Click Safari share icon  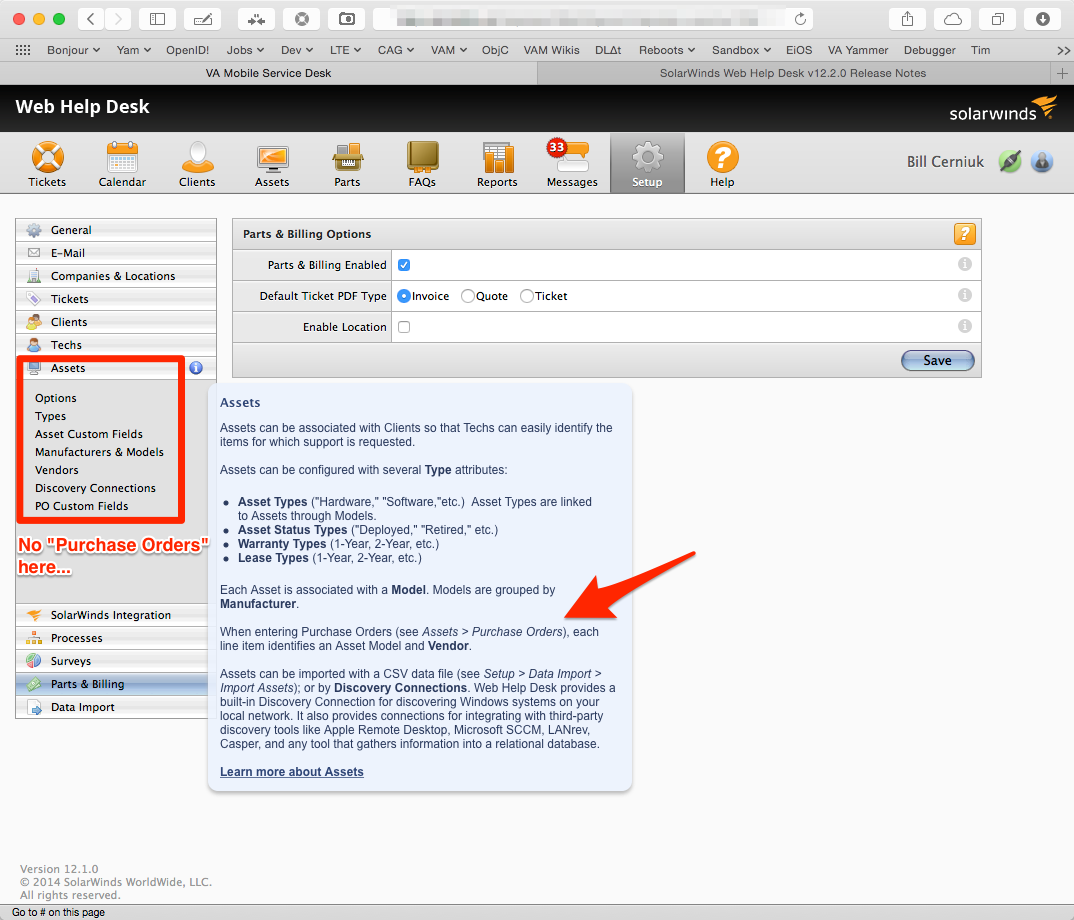908,19
